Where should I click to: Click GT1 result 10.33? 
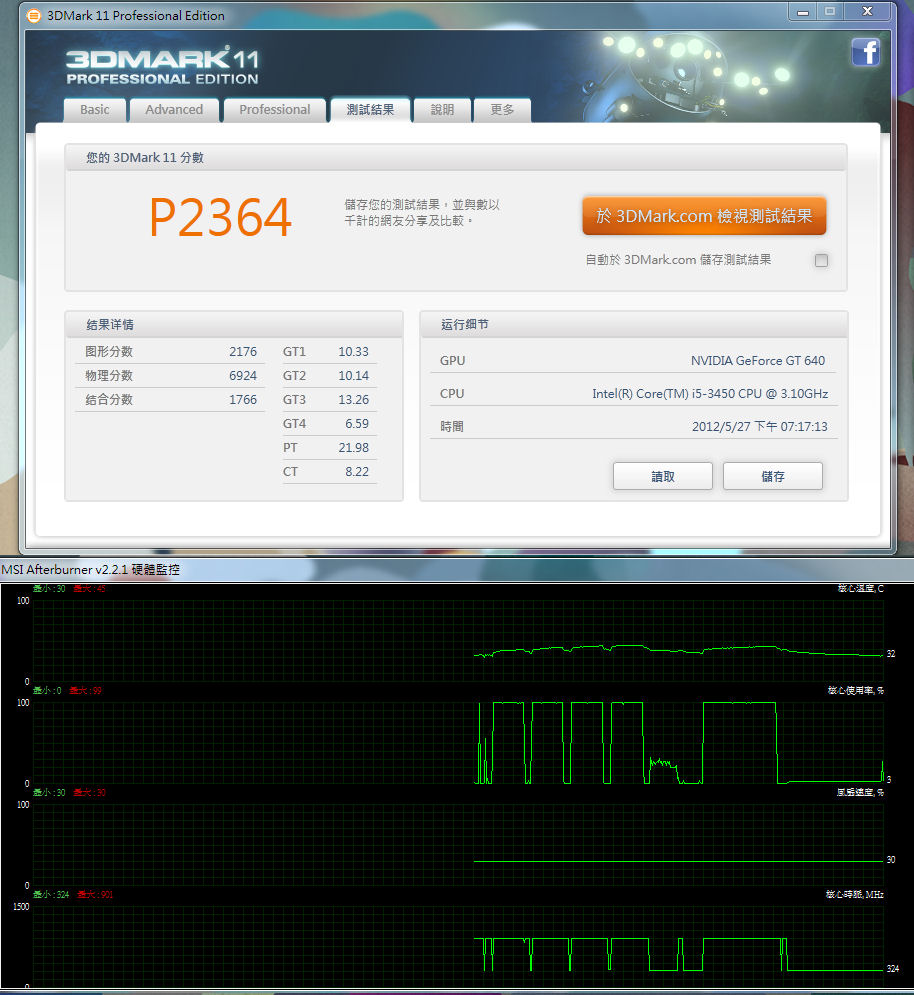(x=353, y=352)
